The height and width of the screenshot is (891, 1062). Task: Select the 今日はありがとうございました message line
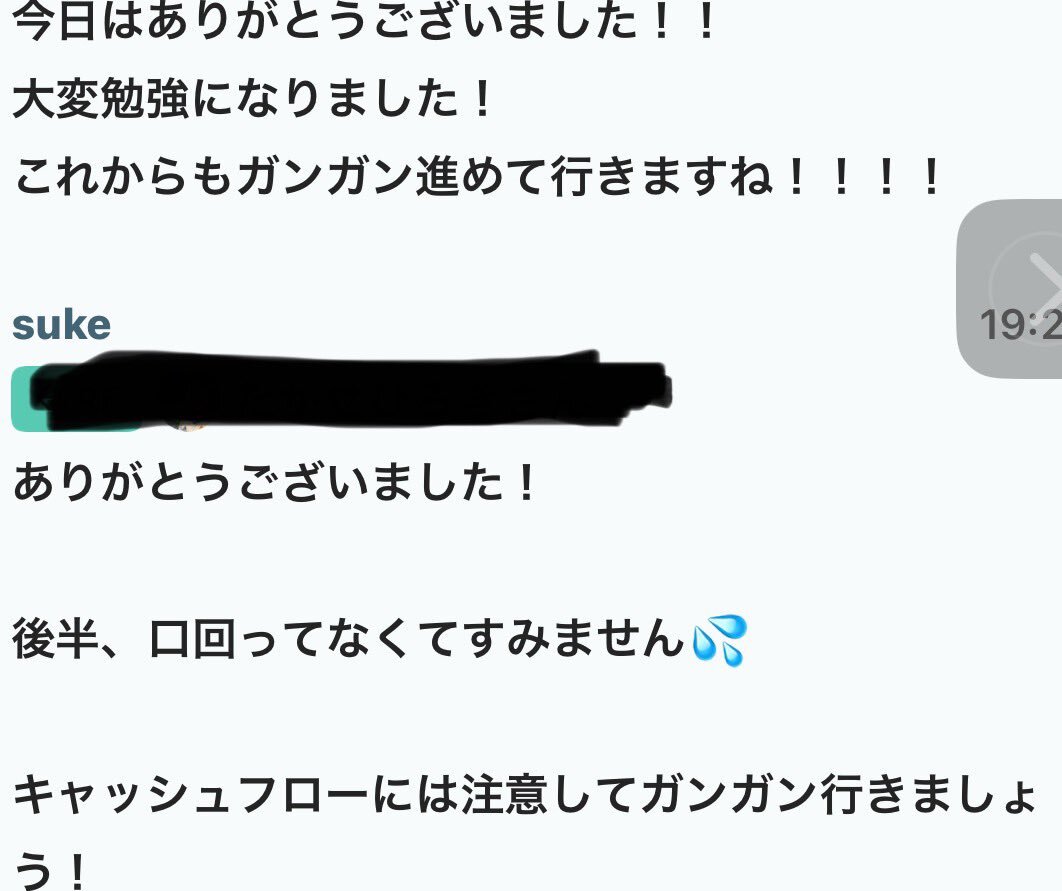(x=363, y=23)
